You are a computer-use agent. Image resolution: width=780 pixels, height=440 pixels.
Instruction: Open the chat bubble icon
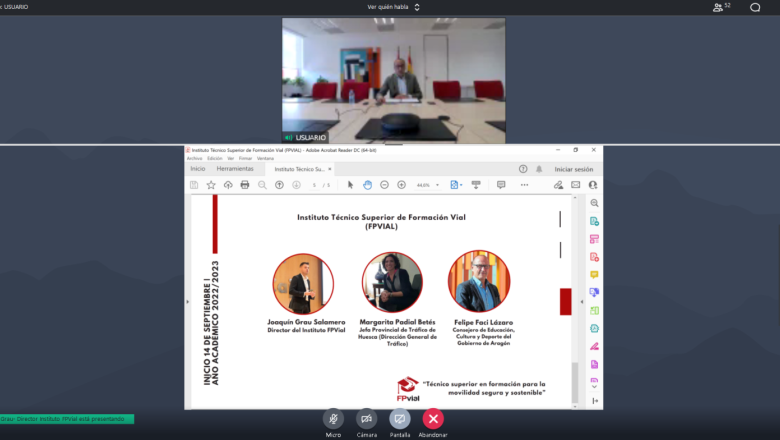click(x=755, y=7)
